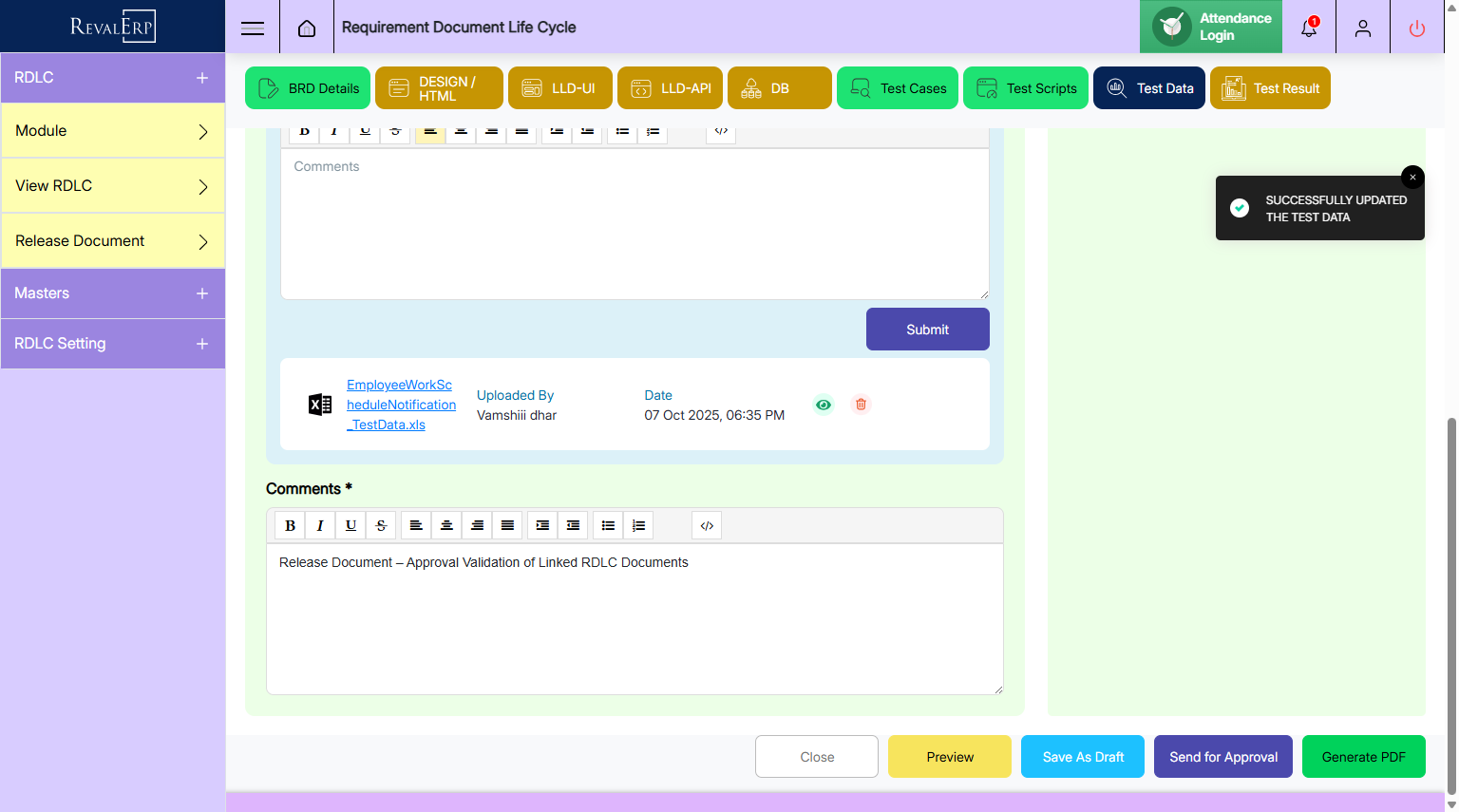Delete the uploaded test data file
Screen dimensions: 1459x812
(861, 405)
